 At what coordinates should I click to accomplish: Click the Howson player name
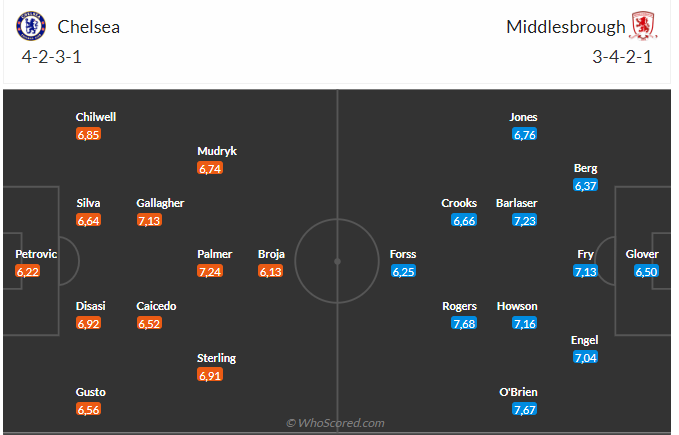tap(517, 306)
